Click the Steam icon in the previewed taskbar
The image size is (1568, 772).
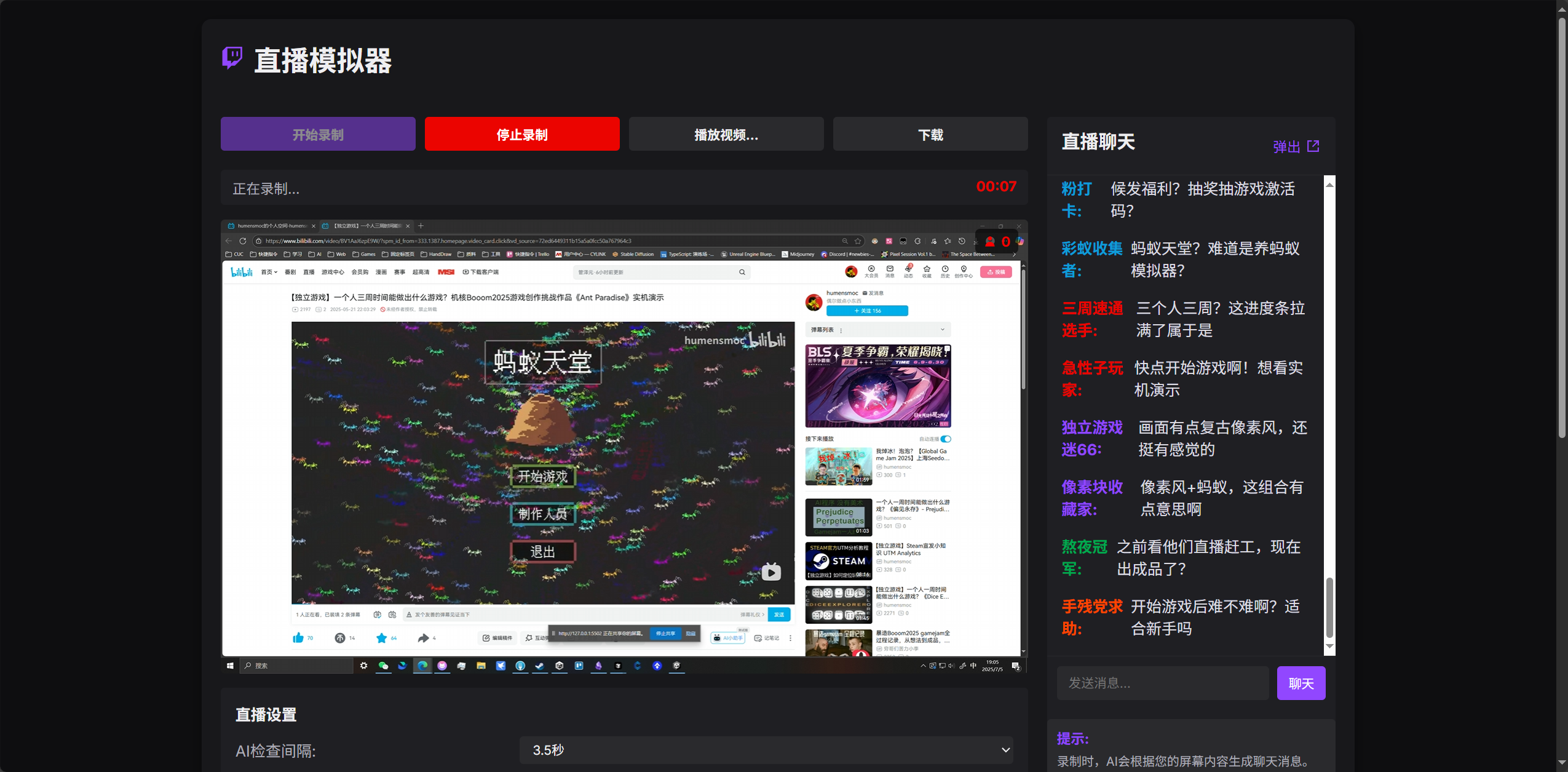coord(539,666)
